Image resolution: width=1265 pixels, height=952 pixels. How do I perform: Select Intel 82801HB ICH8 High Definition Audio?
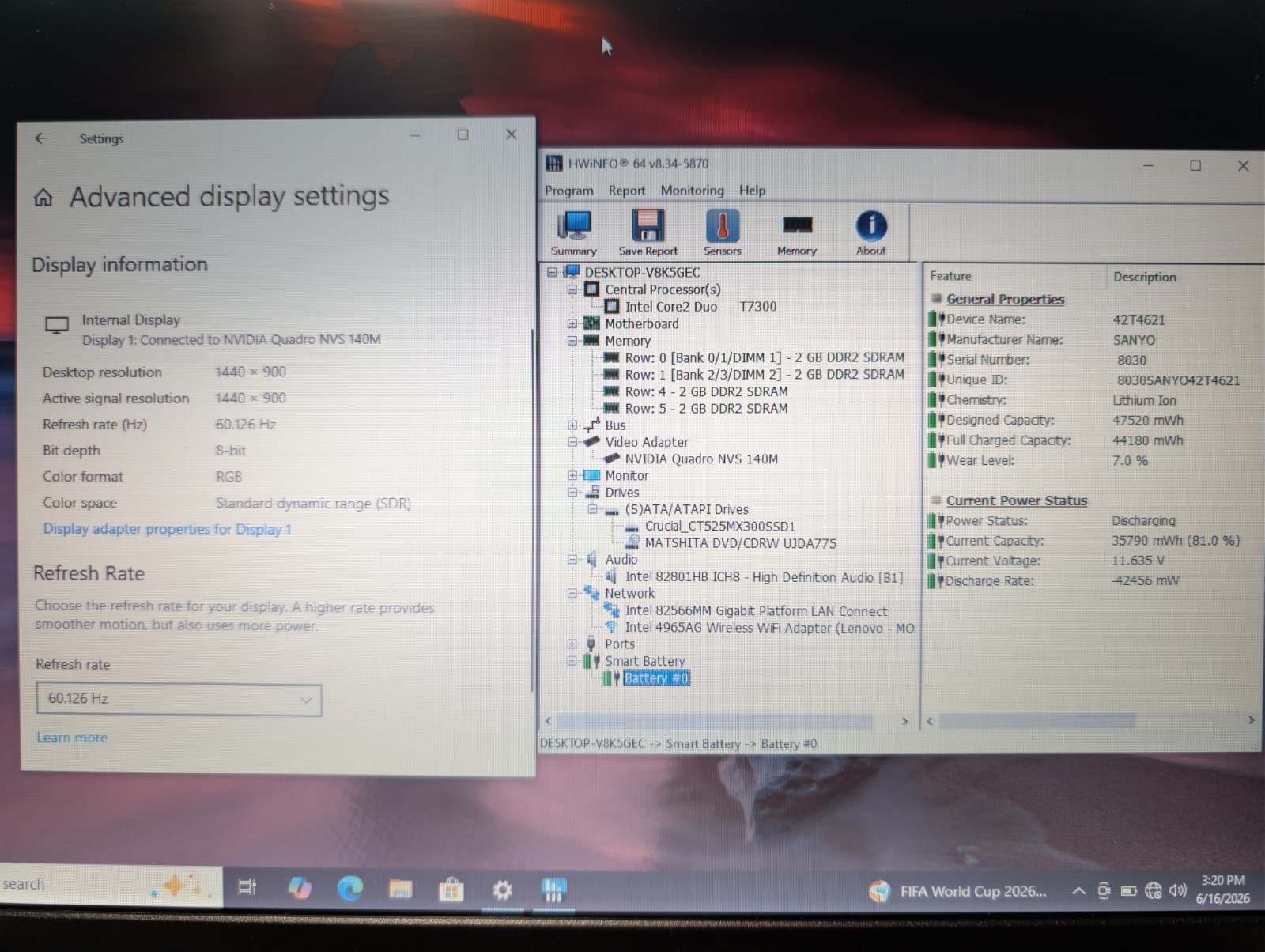coord(764,577)
